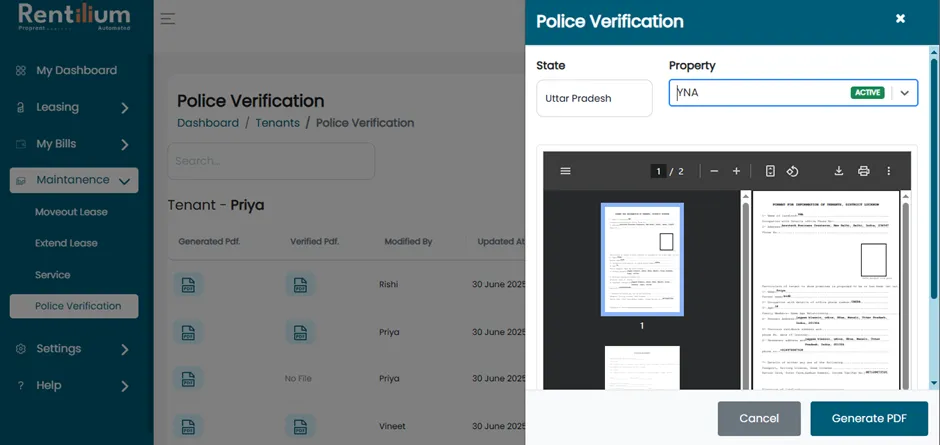Screen dimensions: 940x445
Task: Click the Generate PDF button
Action: [869, 419]
